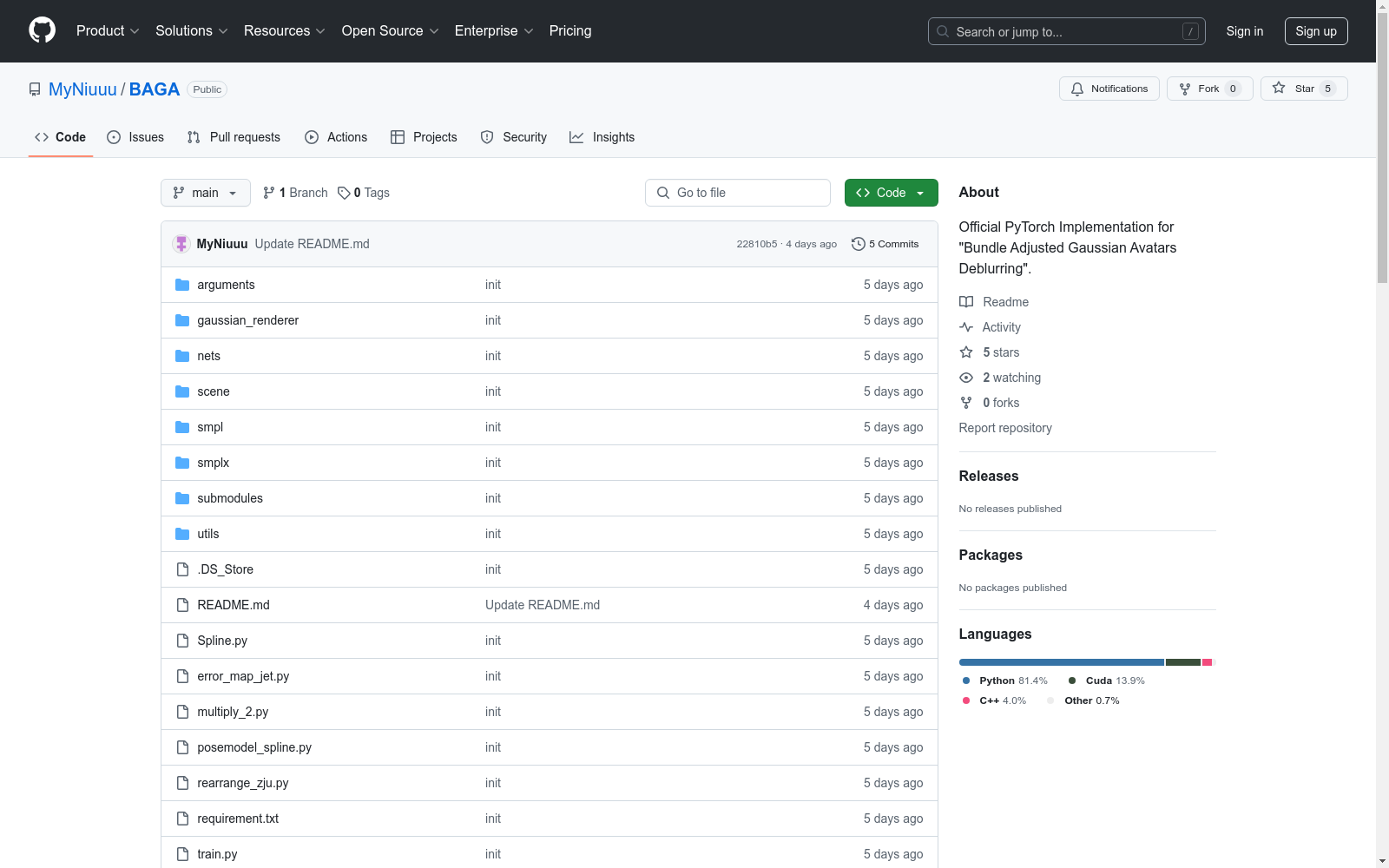Click the Sign up button

click(1316, 31)
